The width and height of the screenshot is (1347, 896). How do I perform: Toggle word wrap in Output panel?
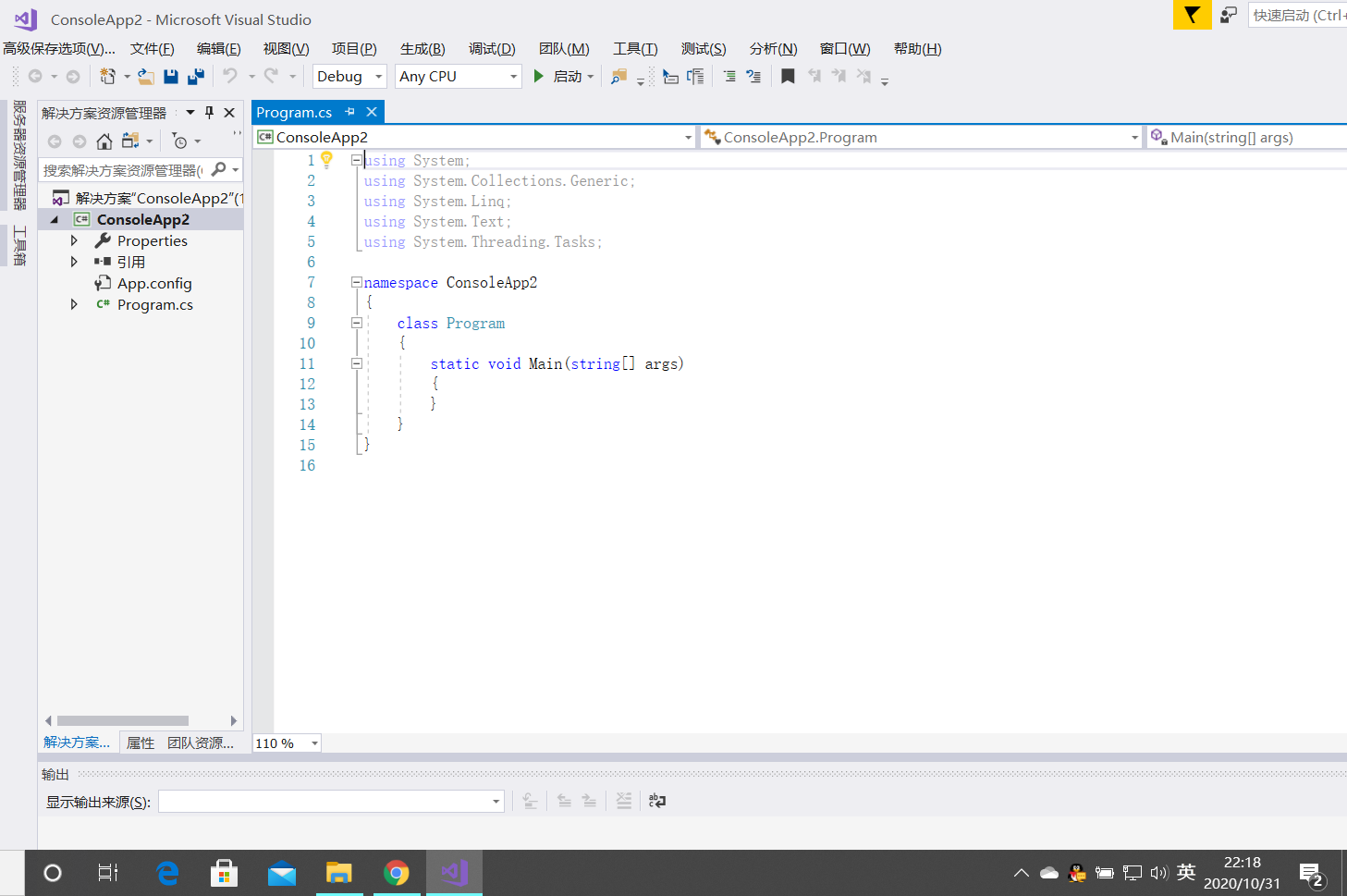pos(657,801)
